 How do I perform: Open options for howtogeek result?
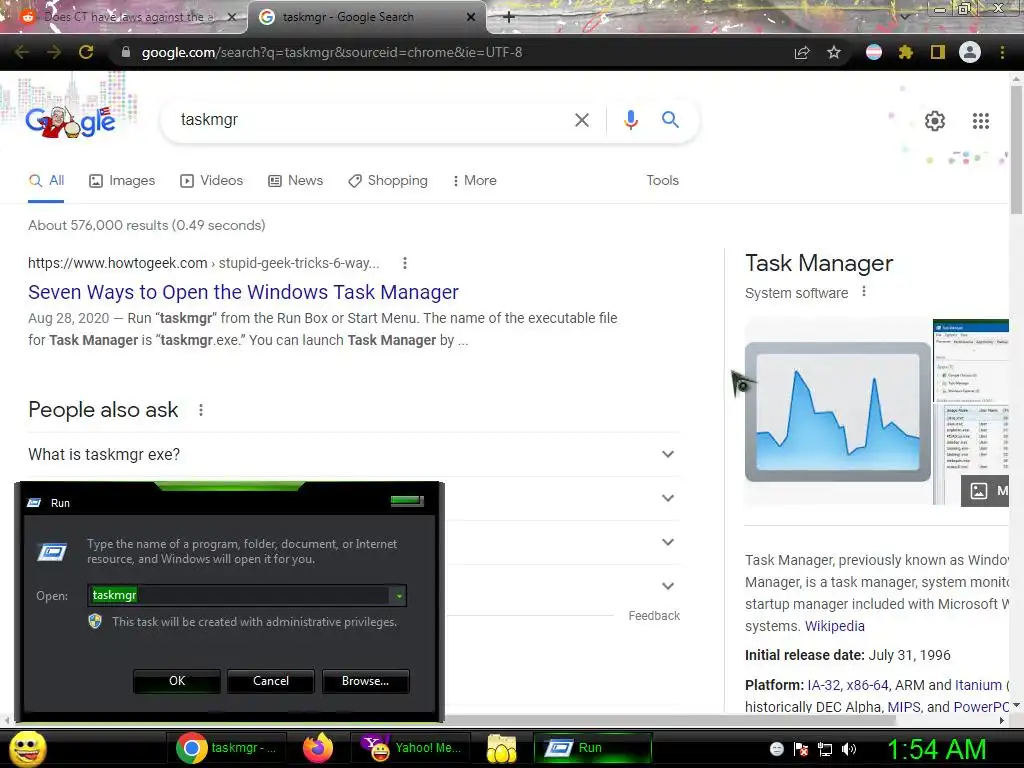[x=405, y=263]
